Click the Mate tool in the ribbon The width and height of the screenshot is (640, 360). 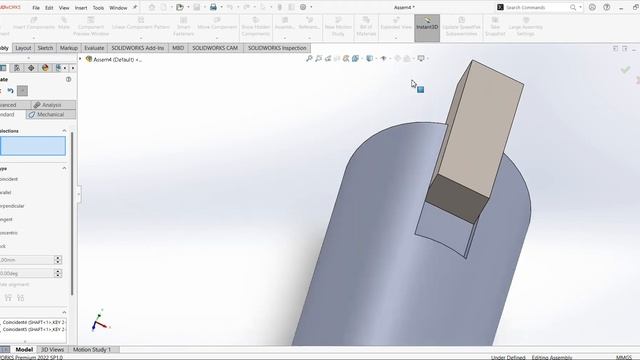(64, 24)
